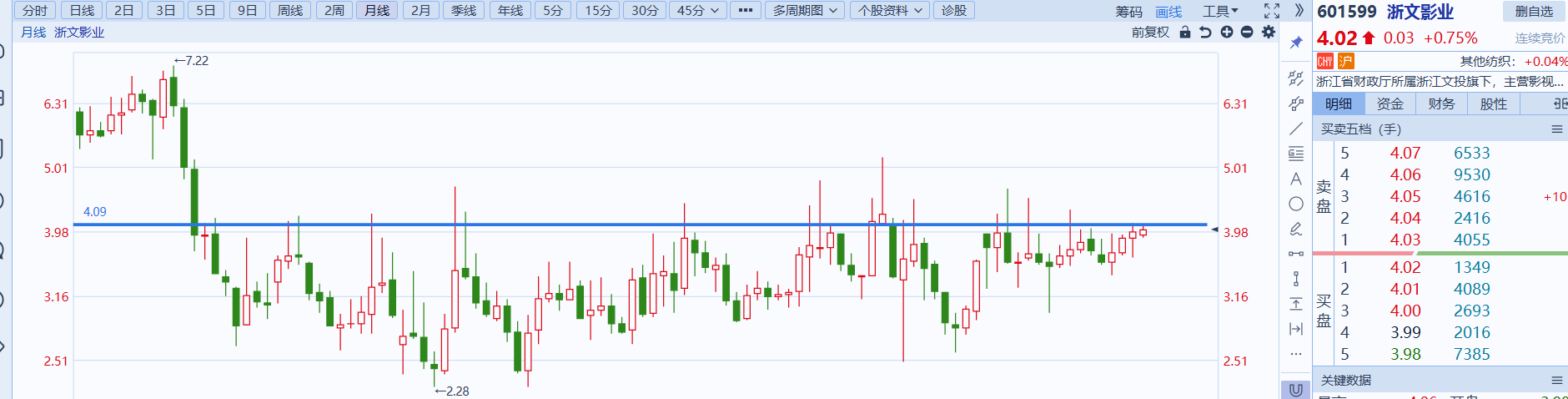Select the 9日 period
Image resolution: width=1568 pixels, height=399 pixels.
click(247, 10)
